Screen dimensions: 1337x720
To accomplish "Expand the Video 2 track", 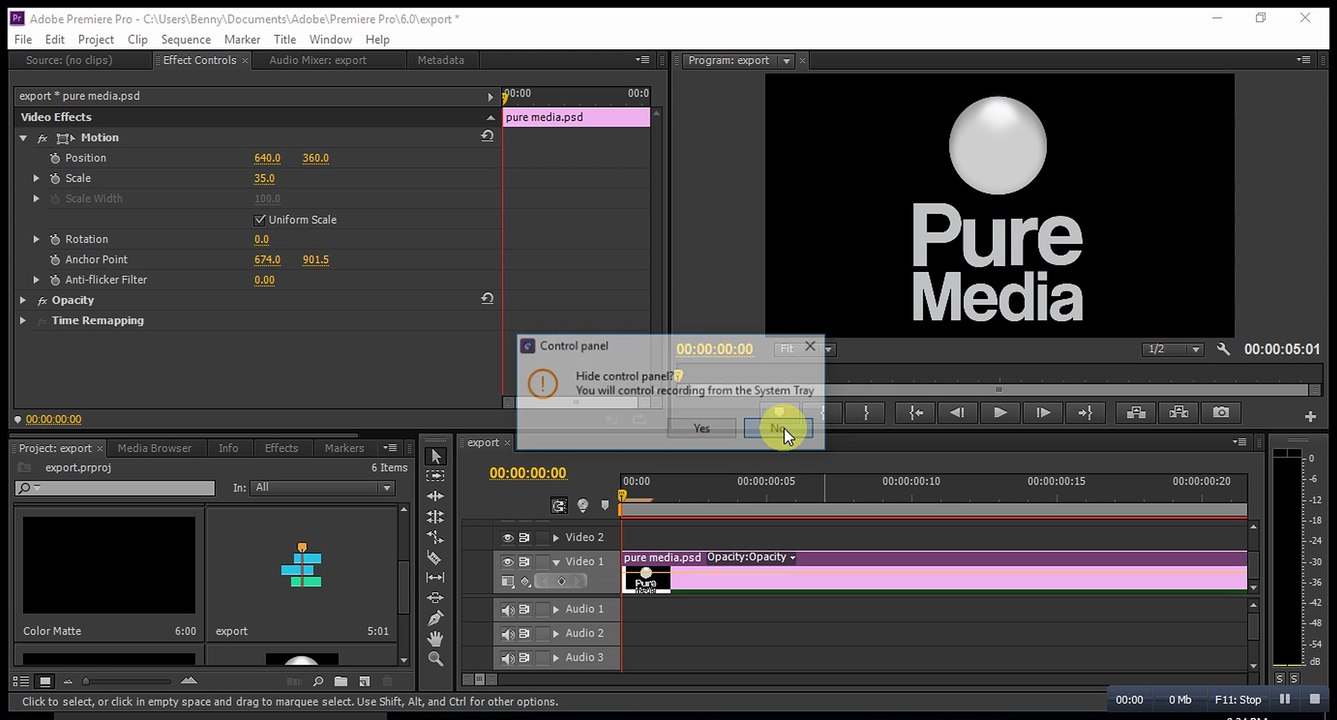I will click(556, 538).
